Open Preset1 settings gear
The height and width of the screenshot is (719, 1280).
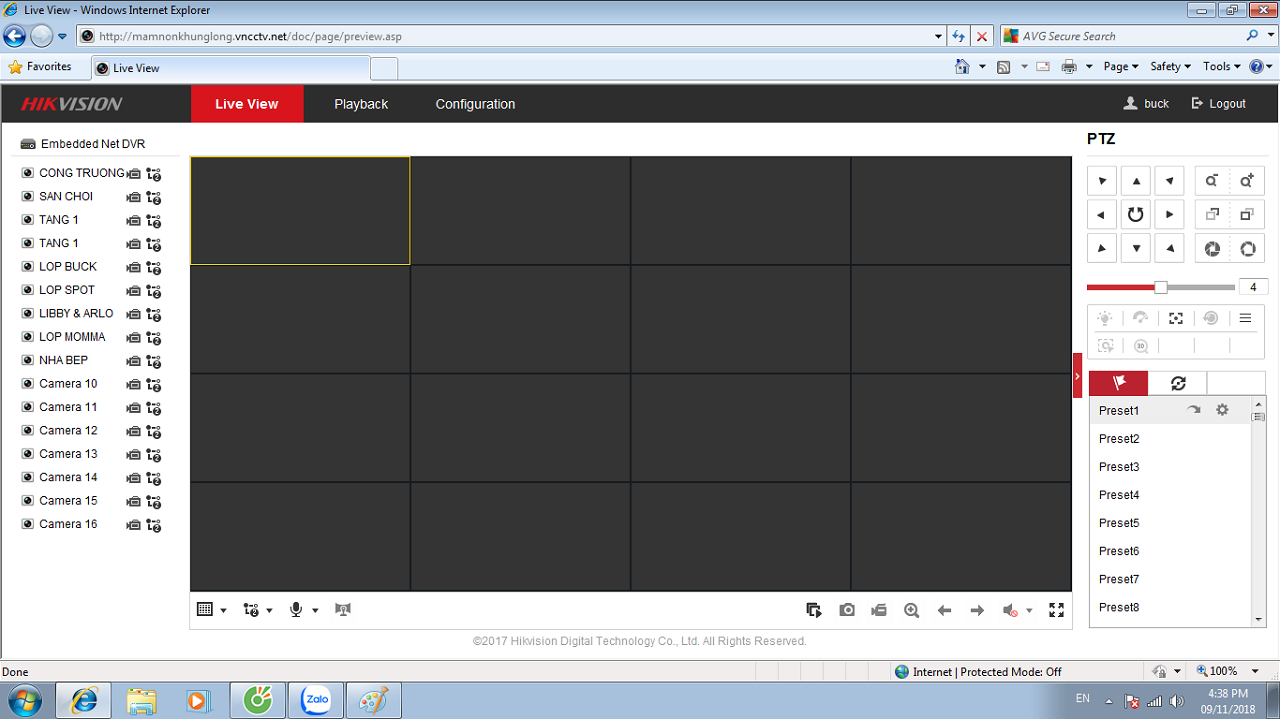(x=1222, y=410)
